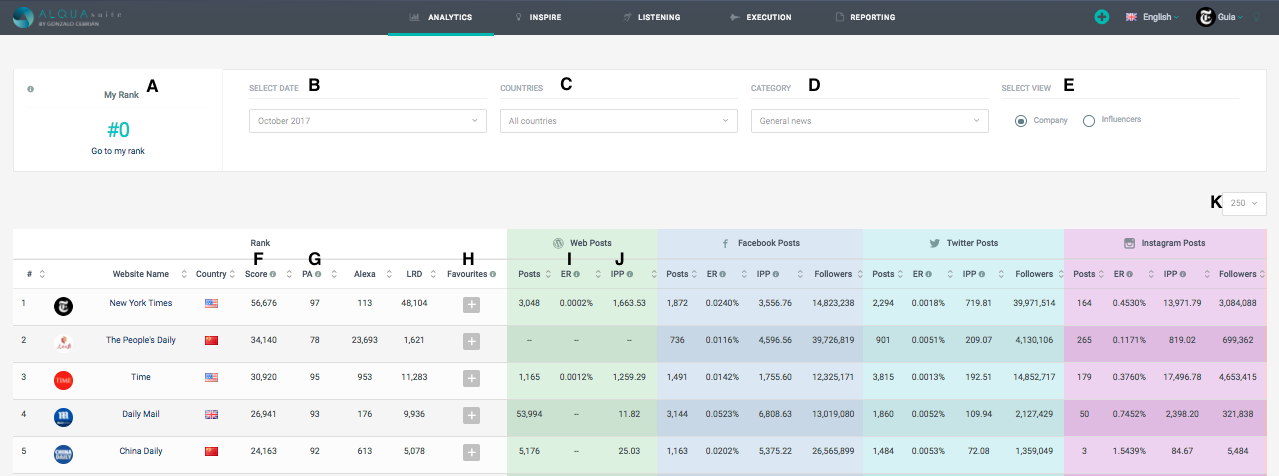Image resolution: width=1279 pixels, height=476 pixels.
Task: Select the Company view radio button
Action: coord(1021,121)
